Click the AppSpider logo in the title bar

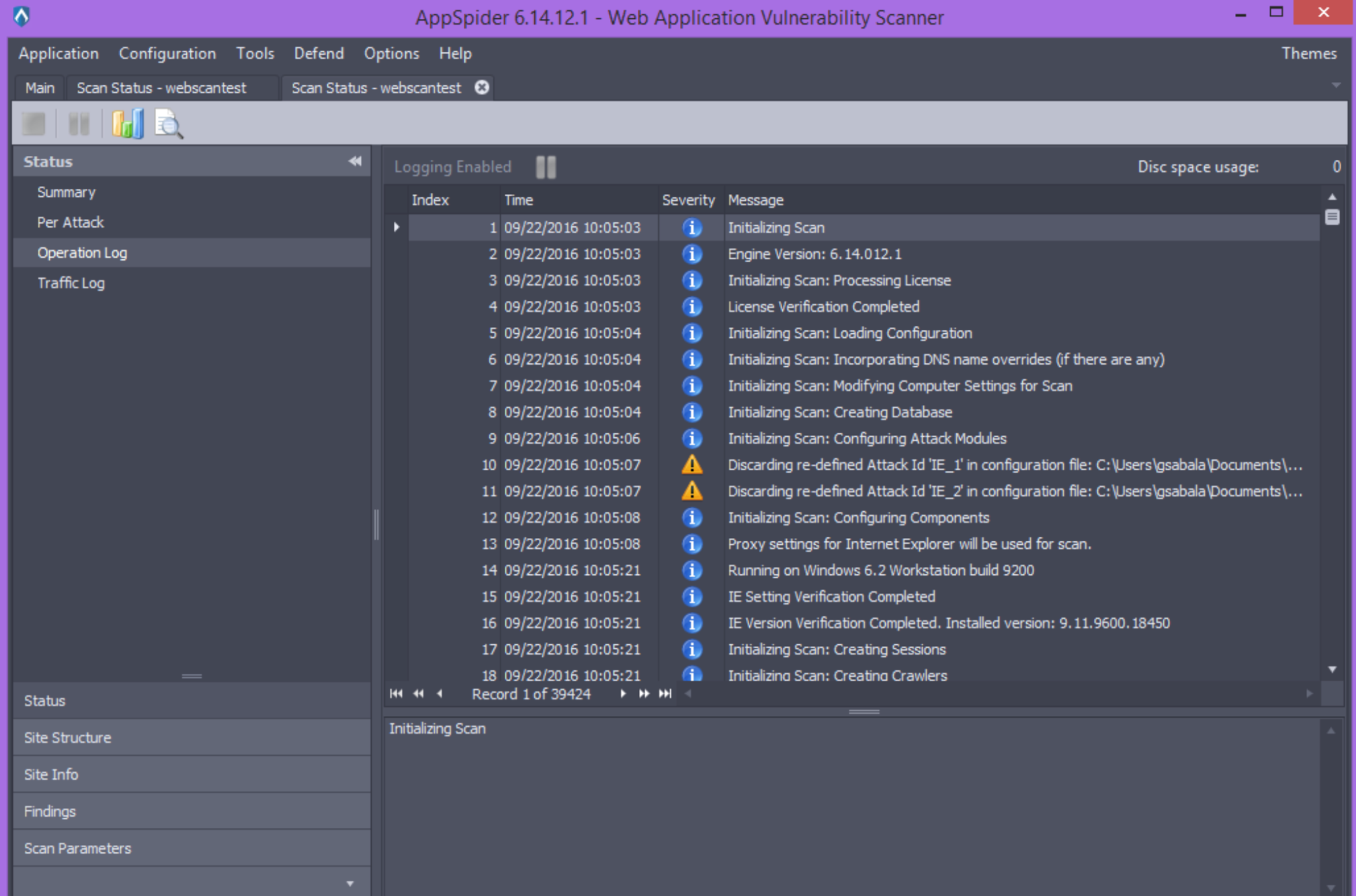(x=22, y=15)
